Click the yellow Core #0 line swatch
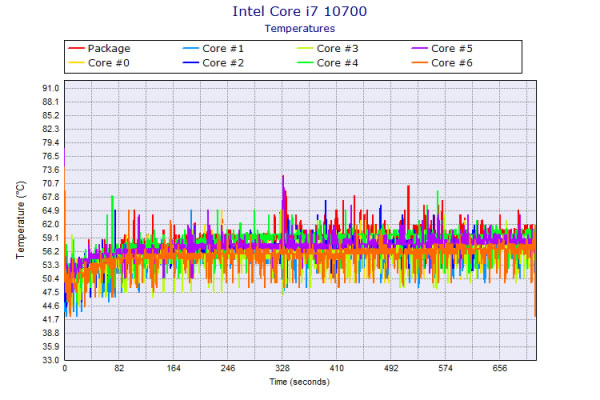This screenshot has height=400, width=600. point(76,62)
